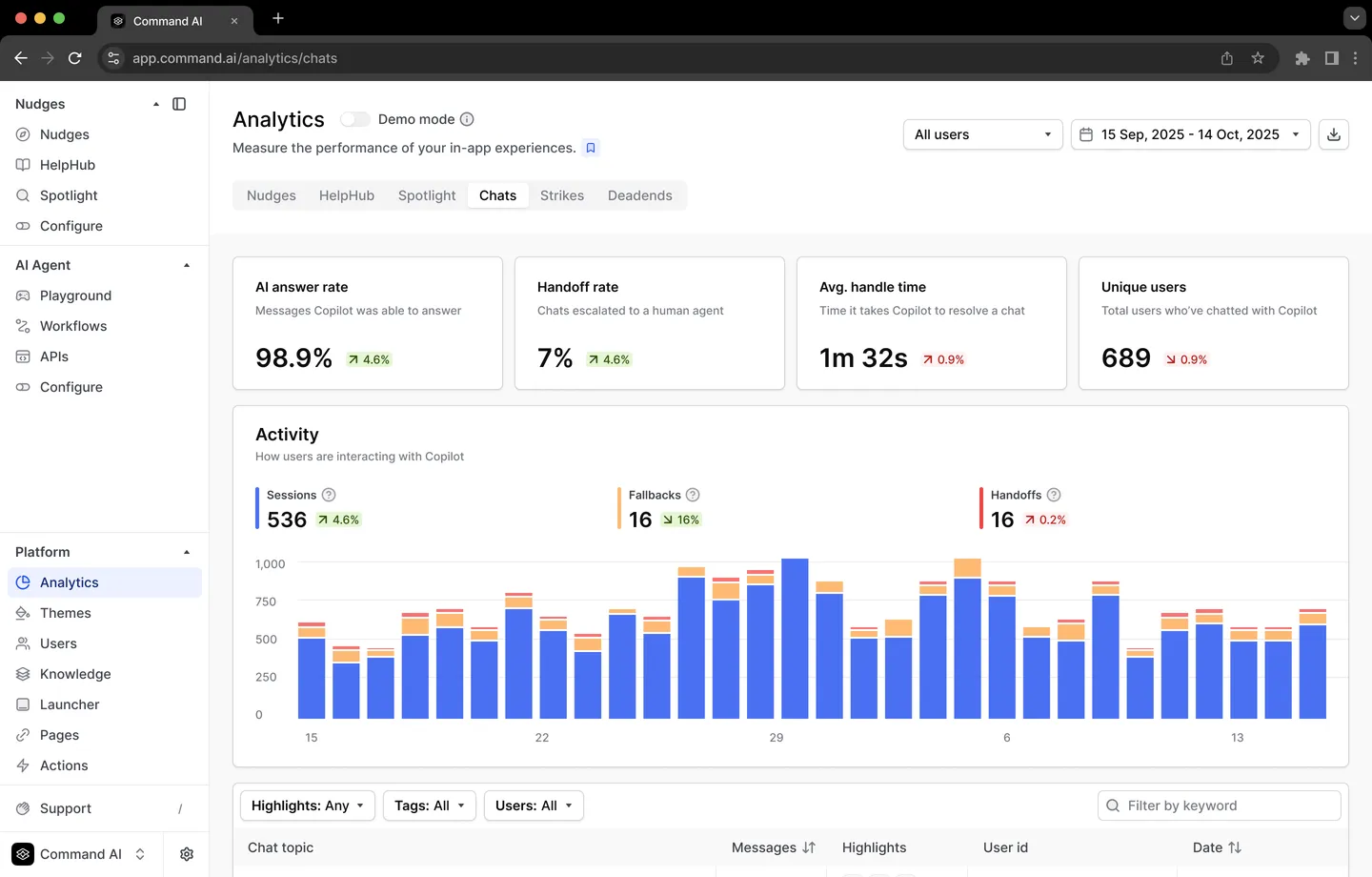Collapse the Platform sidebar section
The image size is (1372, 877).
[187, 552]
